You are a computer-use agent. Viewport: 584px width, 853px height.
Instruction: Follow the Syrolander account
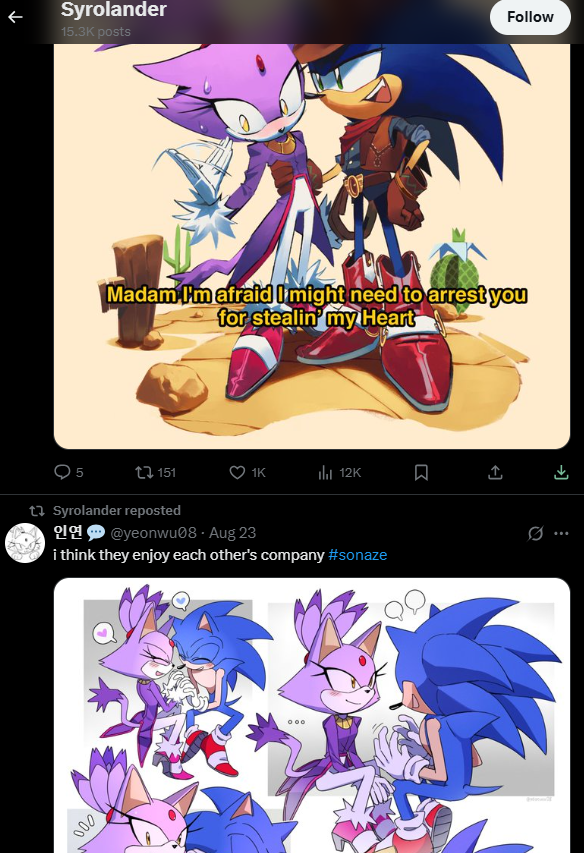coord(530,17)
